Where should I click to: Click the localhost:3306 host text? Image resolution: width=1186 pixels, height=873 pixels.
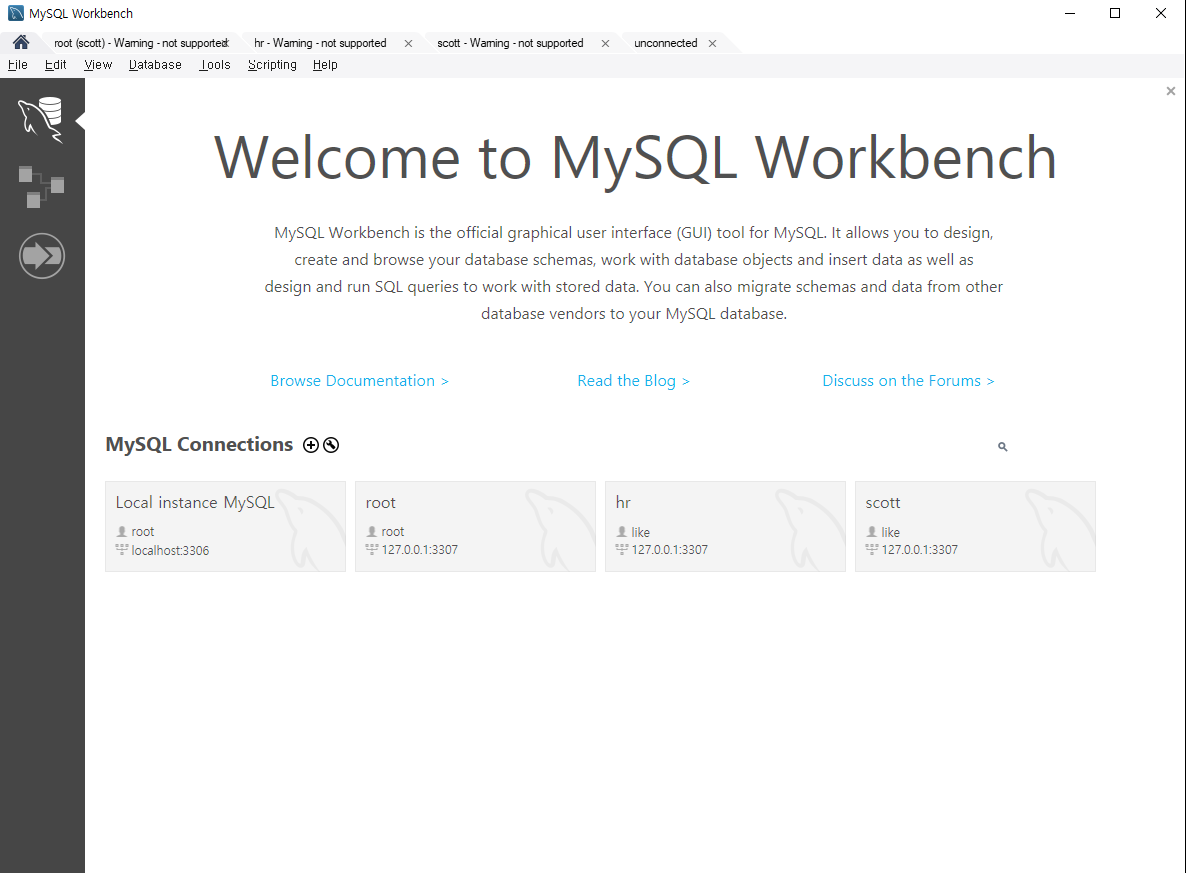[170, 551]
